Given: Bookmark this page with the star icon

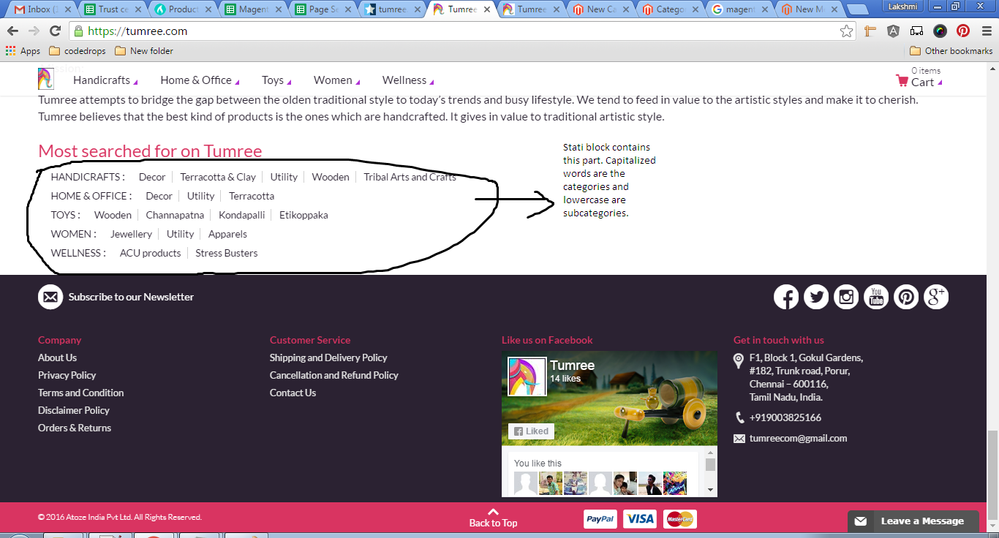Looking at the screenshot, I should [x=846, y=31].
